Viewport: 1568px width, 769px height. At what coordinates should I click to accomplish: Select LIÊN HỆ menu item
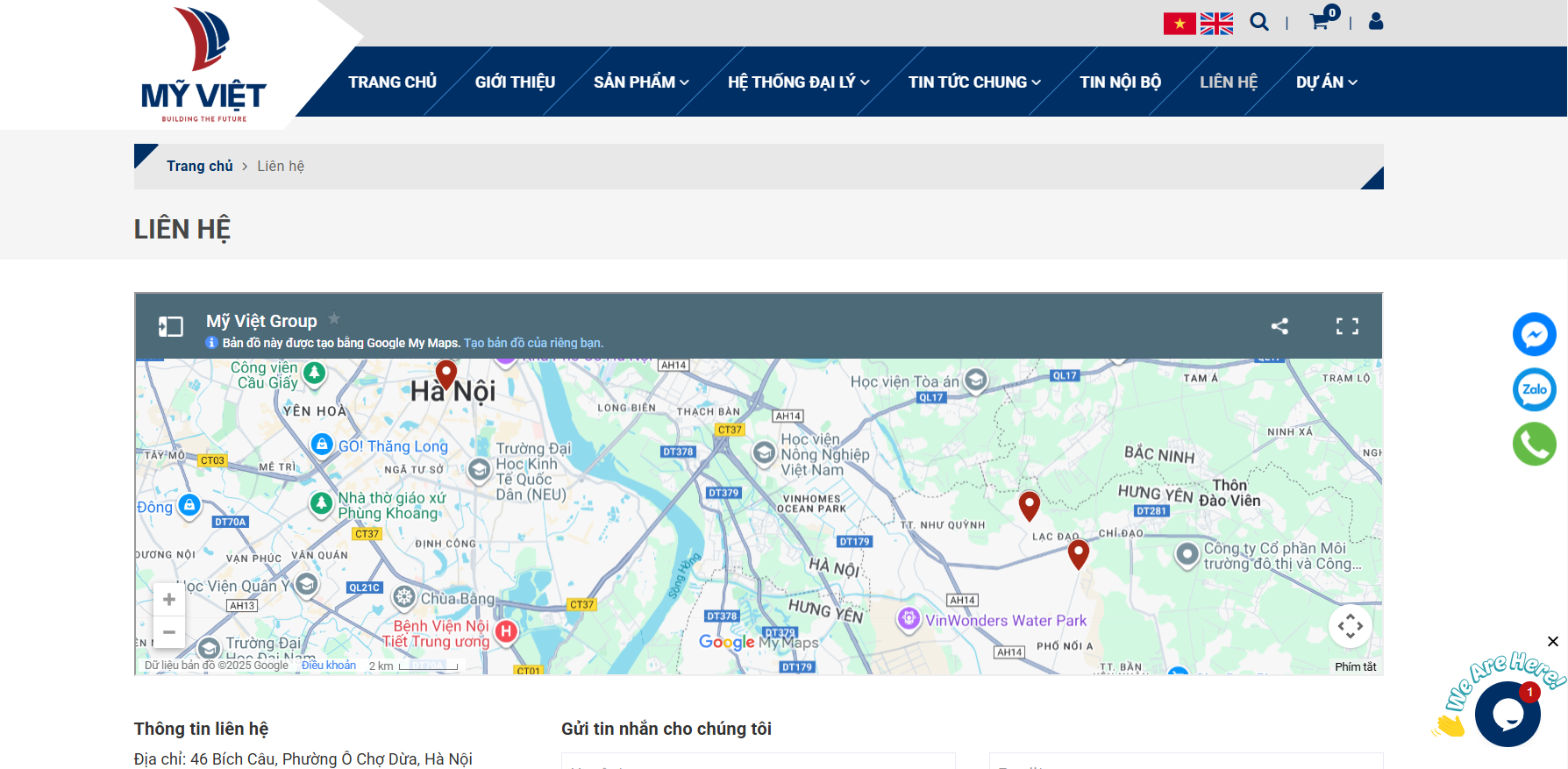(x=1229, y=82)
